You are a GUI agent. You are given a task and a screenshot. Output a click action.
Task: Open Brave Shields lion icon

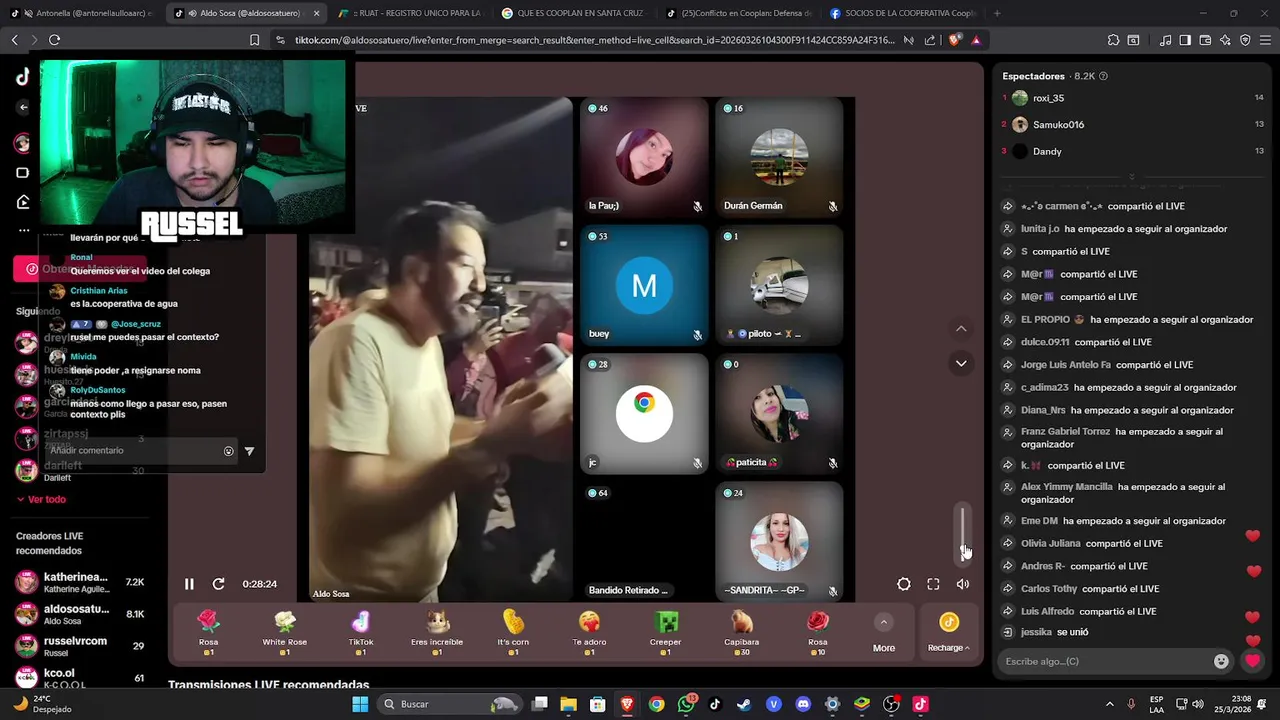[x=955, y=40]
